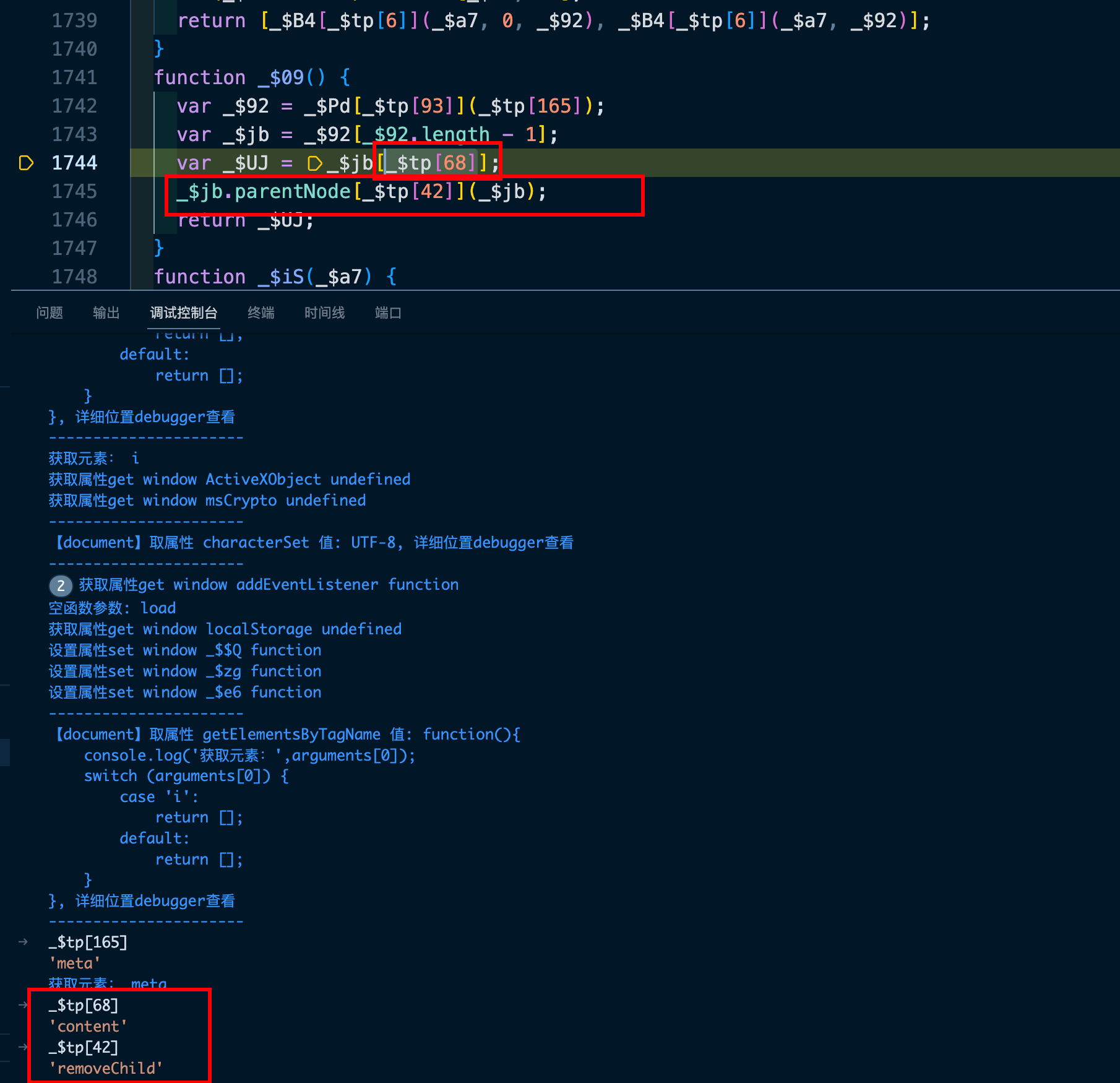Image resolution: width=1120 pixels, height=1083 pixels.
Task: Switch to the 输出 tab
Action: (x=106, y=313)
